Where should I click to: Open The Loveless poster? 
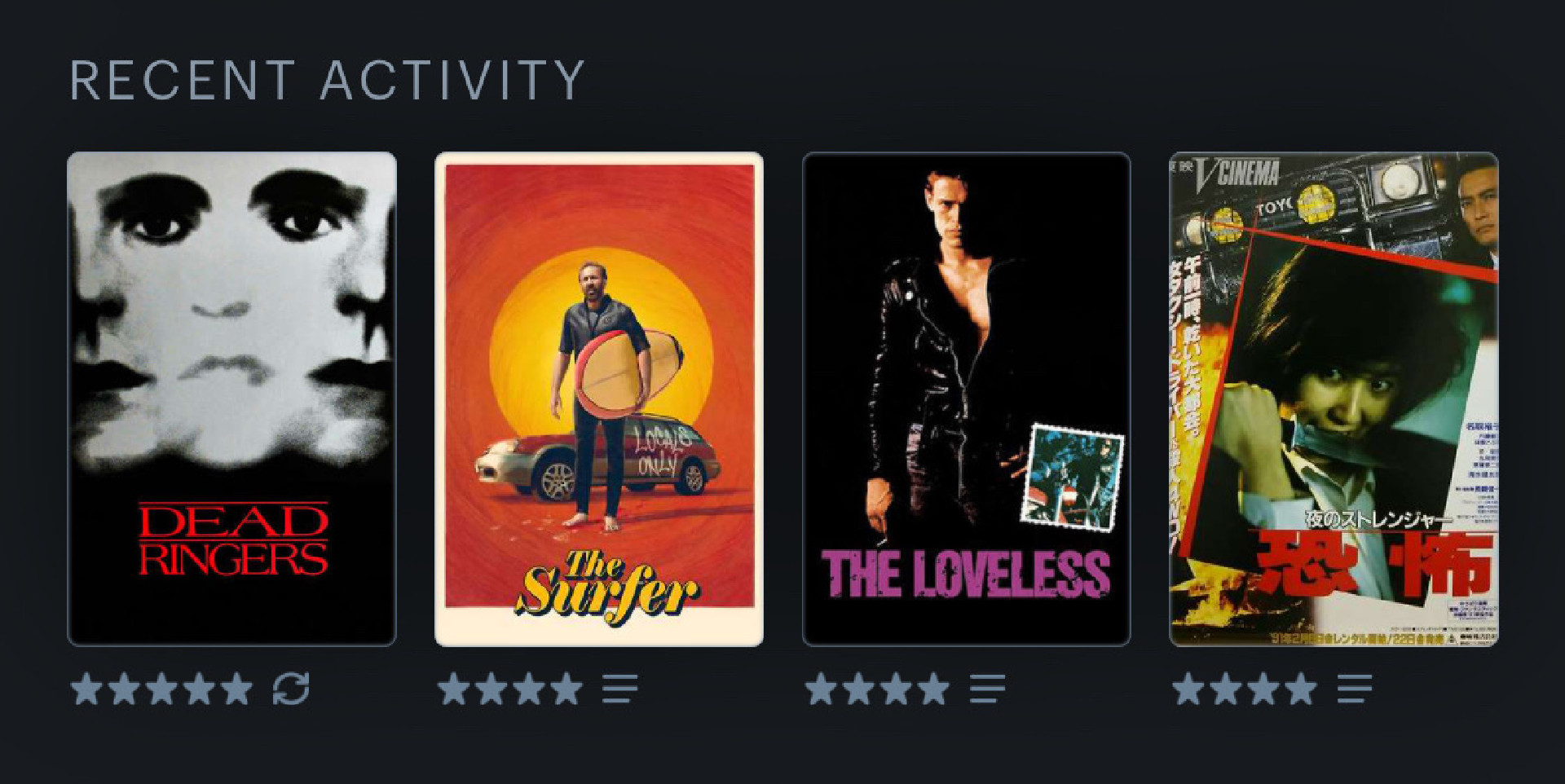[967, 399]
